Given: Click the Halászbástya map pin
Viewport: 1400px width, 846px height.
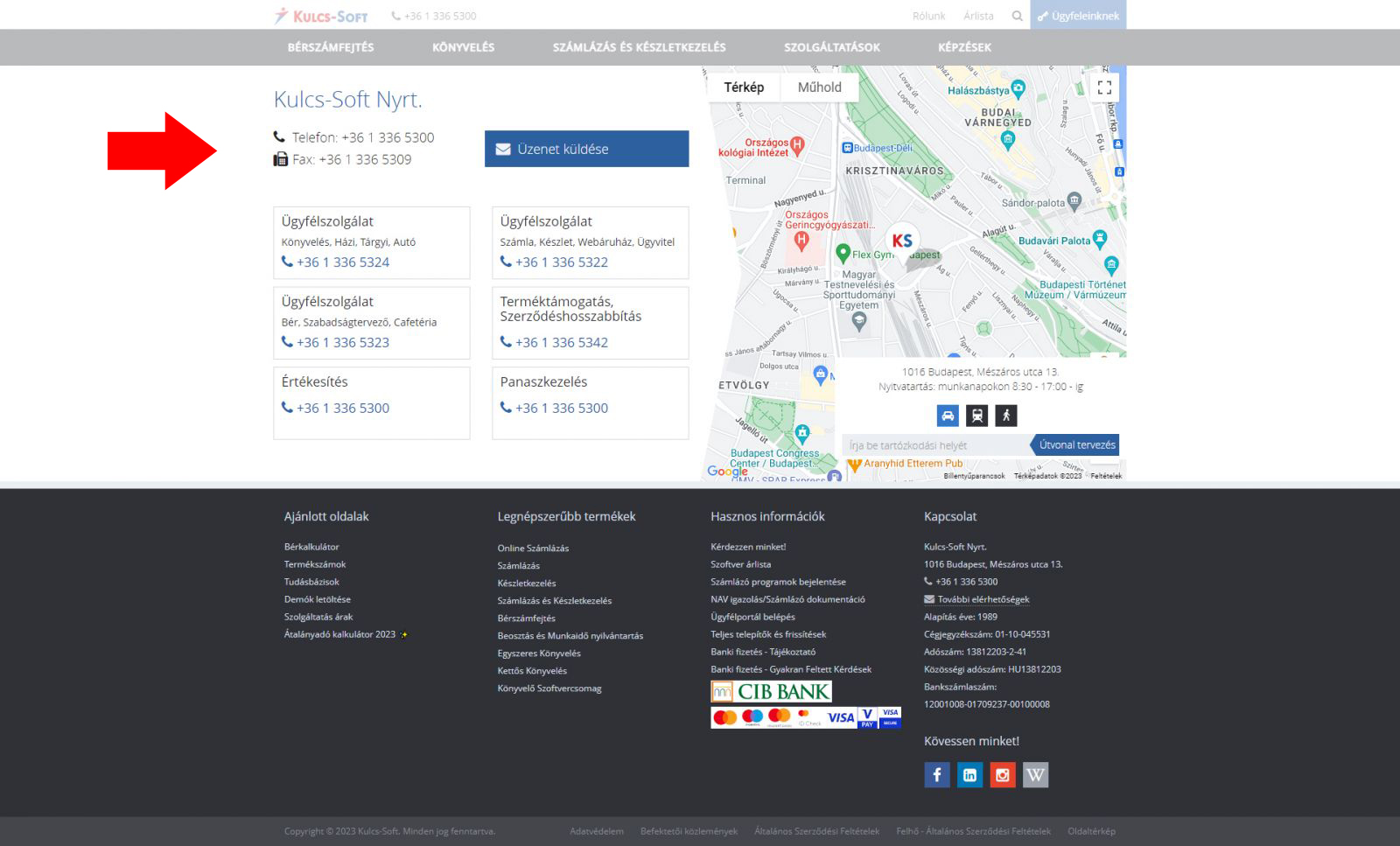Looking at the screenshot, I should point(1018,89).
